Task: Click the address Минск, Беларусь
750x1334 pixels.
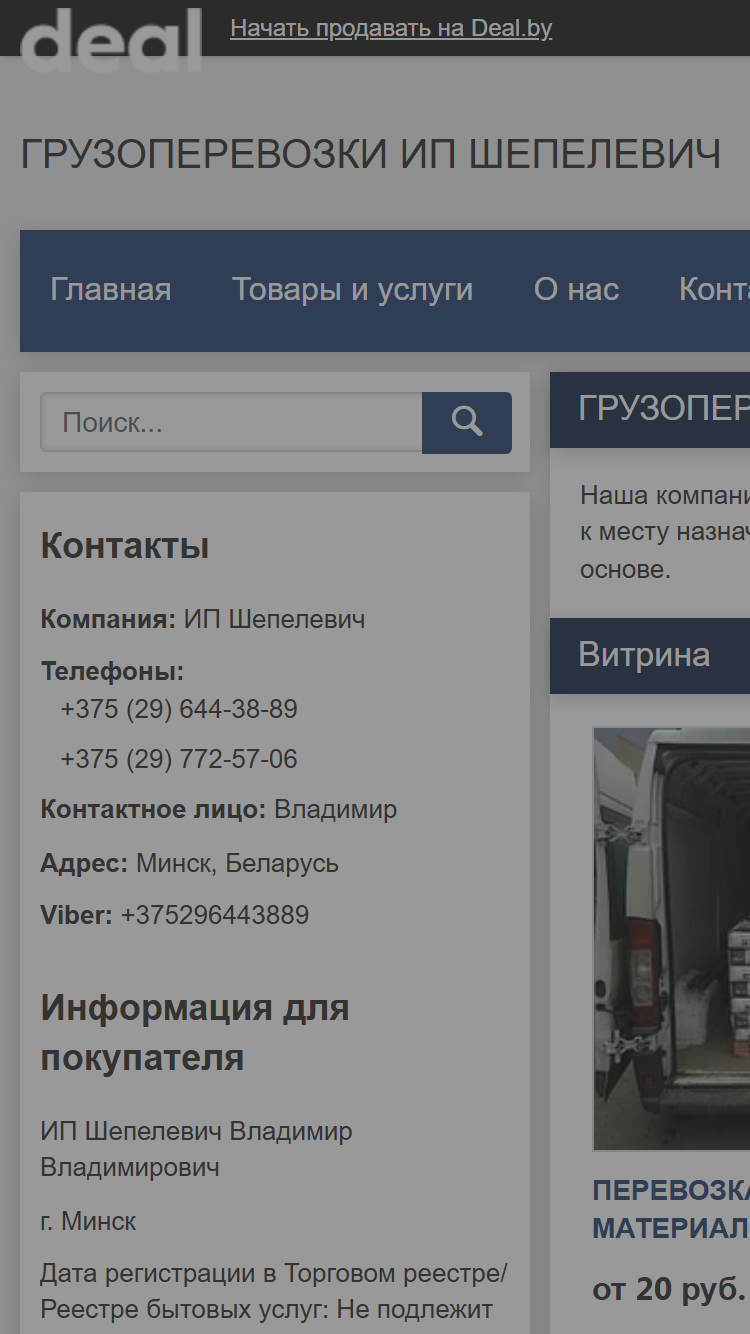Action: [238, 863]
